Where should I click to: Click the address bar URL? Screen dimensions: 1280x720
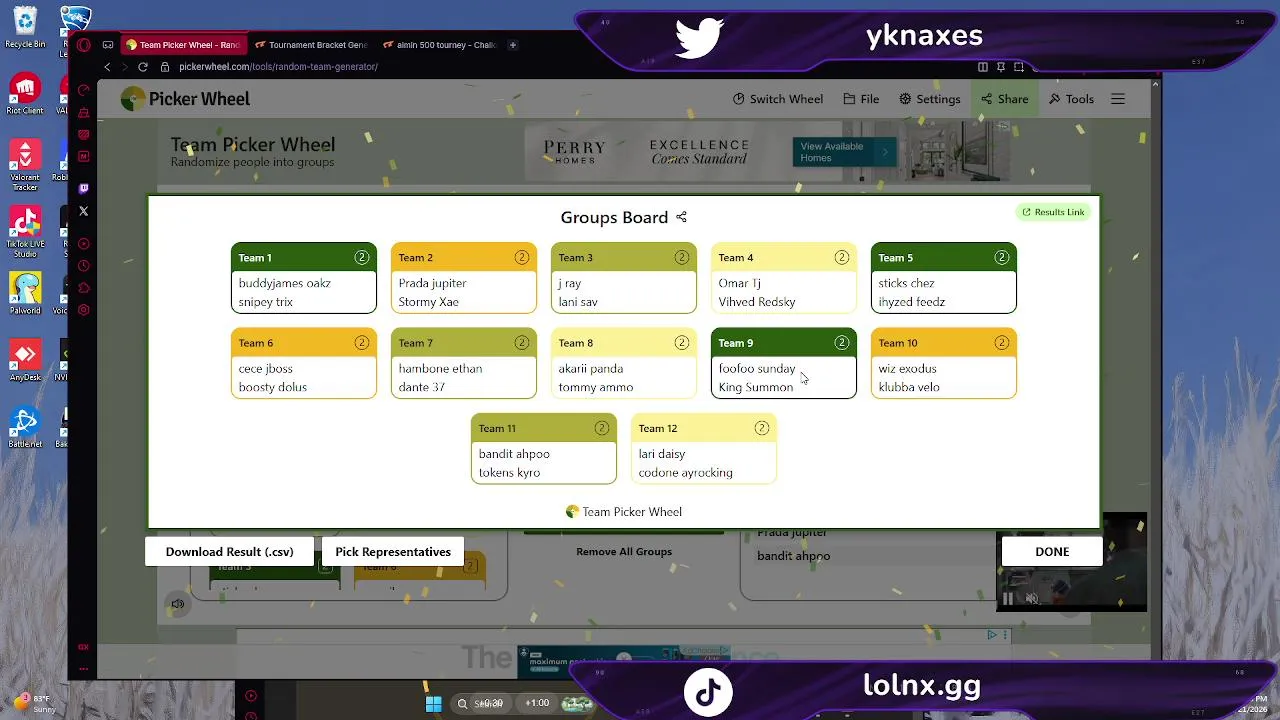pyautogui.click(x=278, y=67)
